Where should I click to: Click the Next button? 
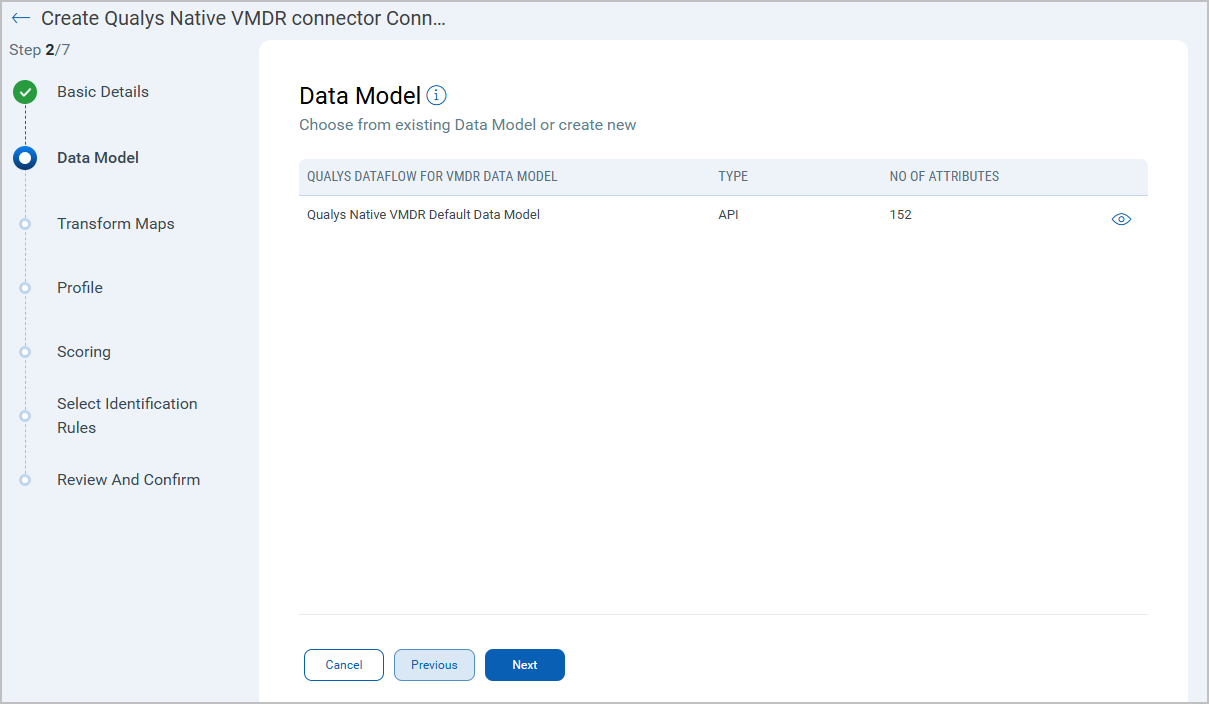coord(525,665)
